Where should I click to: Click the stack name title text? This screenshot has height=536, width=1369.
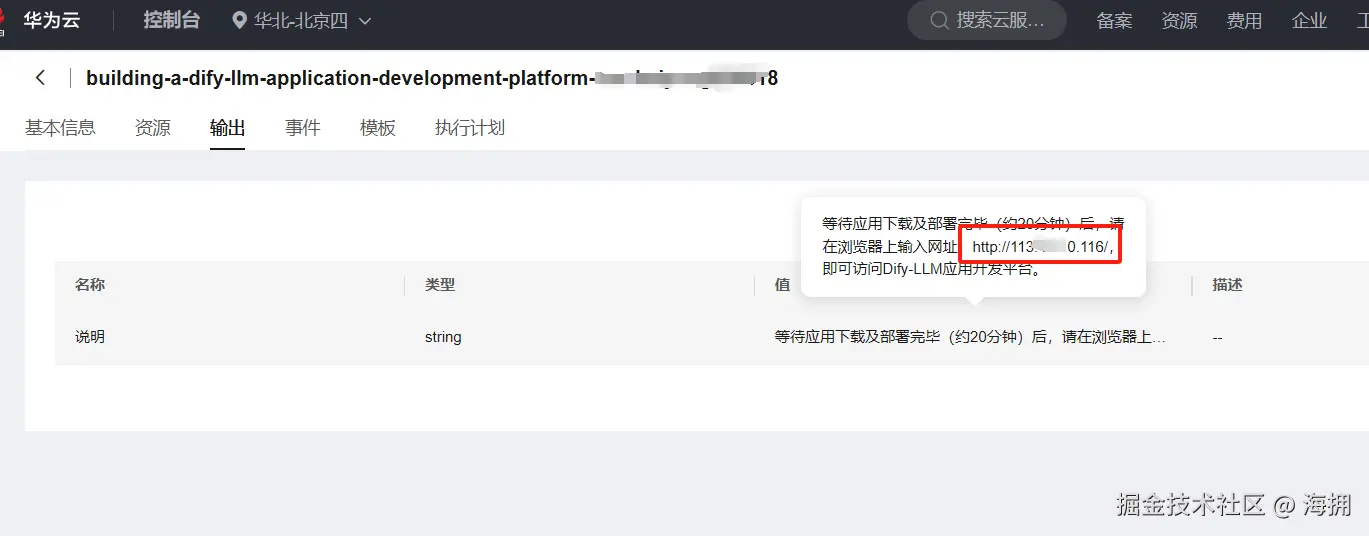coord(432,78)
